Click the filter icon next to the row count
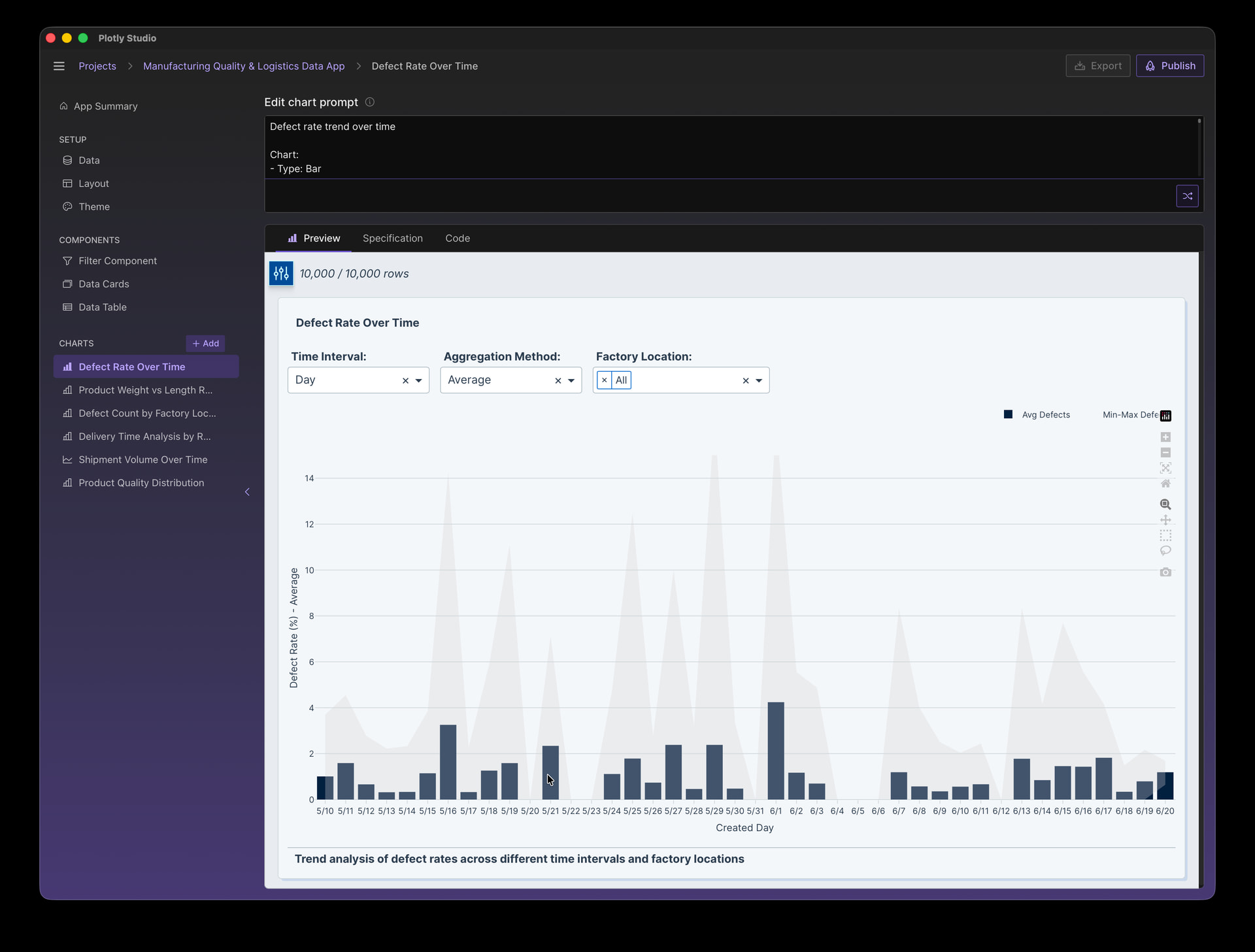 click(x=281, y=273)
